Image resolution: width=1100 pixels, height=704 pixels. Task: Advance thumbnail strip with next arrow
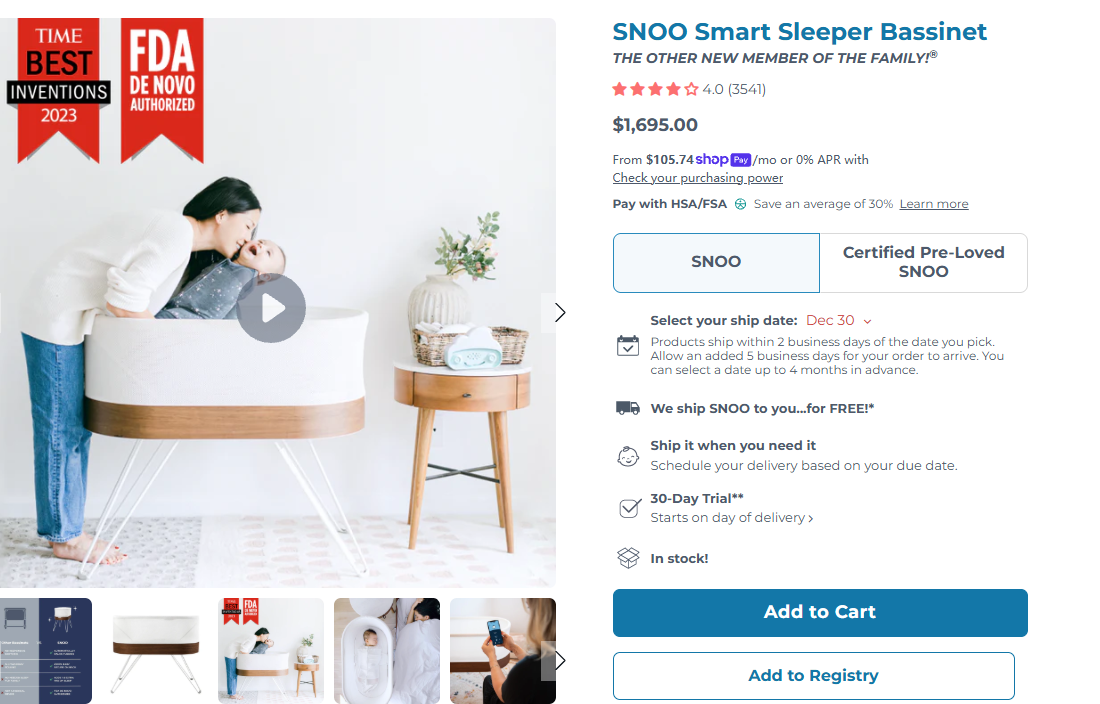(x=559, y=660)
